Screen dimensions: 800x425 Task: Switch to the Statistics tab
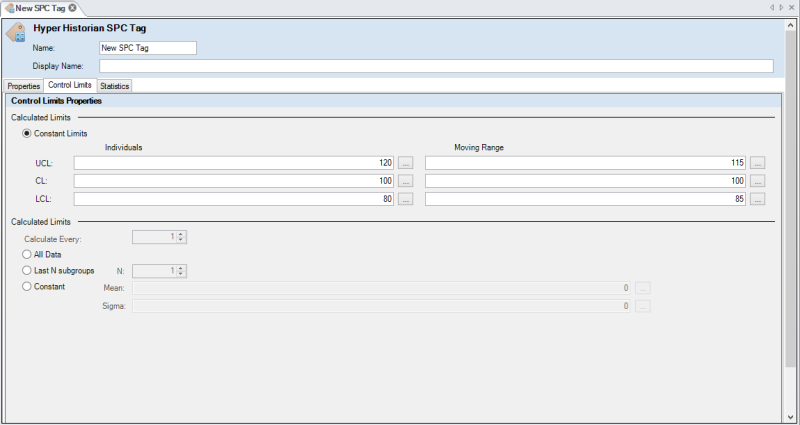114,86
